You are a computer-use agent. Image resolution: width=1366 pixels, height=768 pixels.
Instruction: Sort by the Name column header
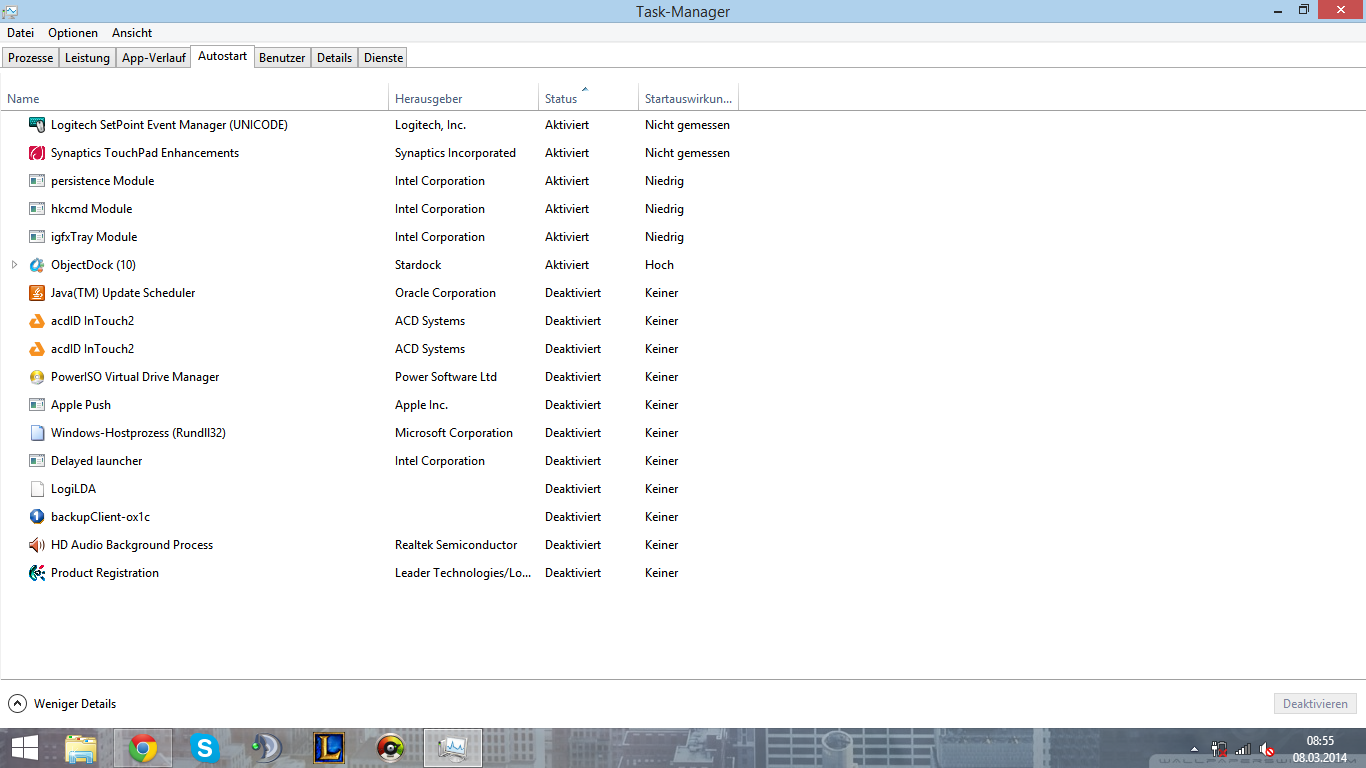pyautogui.click(x=195, y=99)
